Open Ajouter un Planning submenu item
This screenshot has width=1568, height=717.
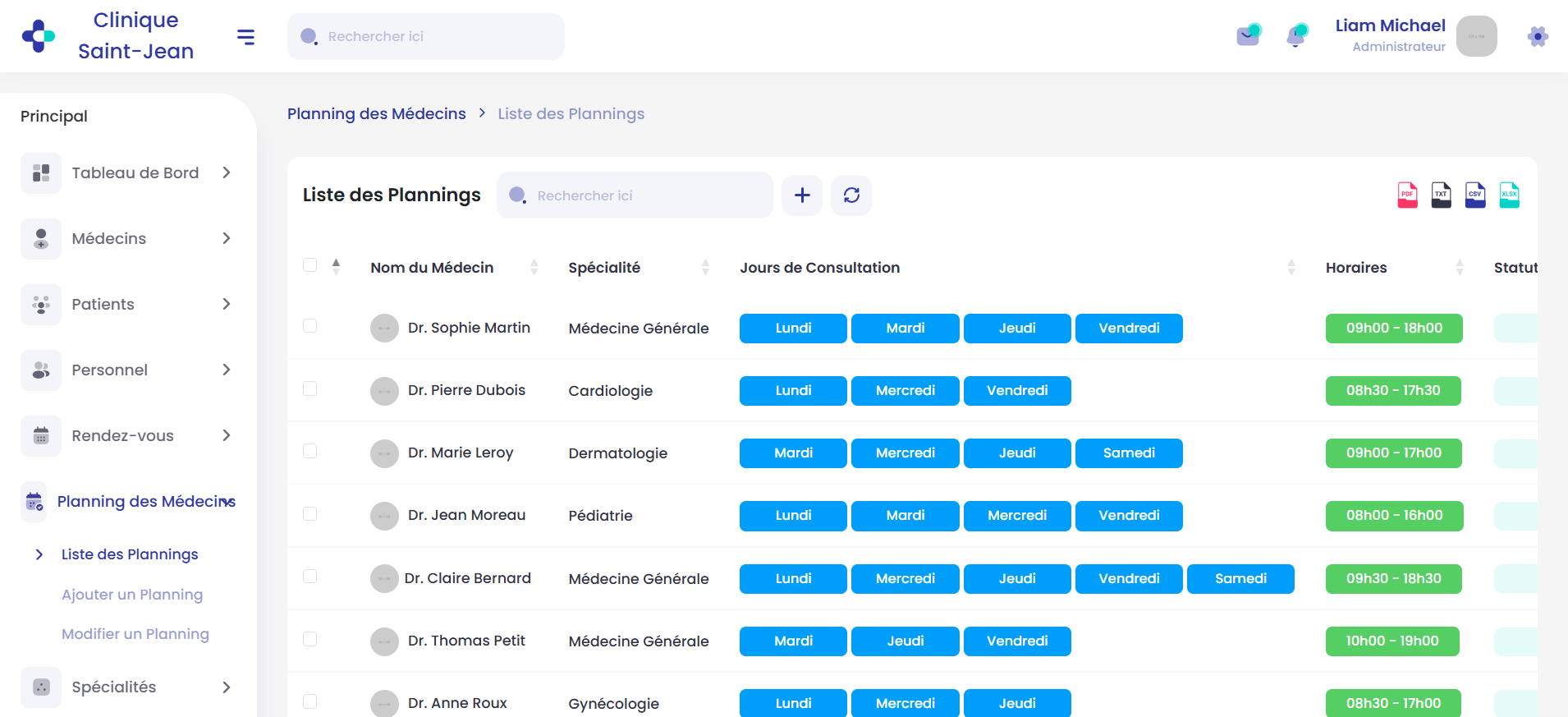132,595
